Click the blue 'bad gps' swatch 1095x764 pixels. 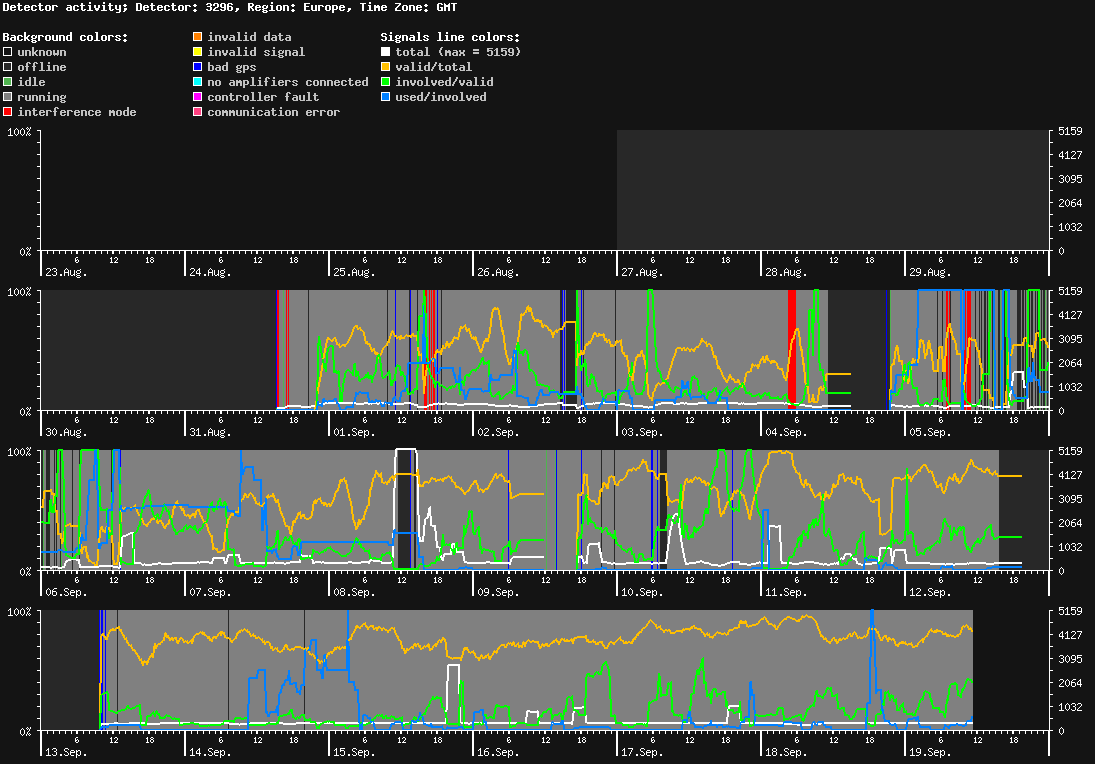click(x=198, y=67)
